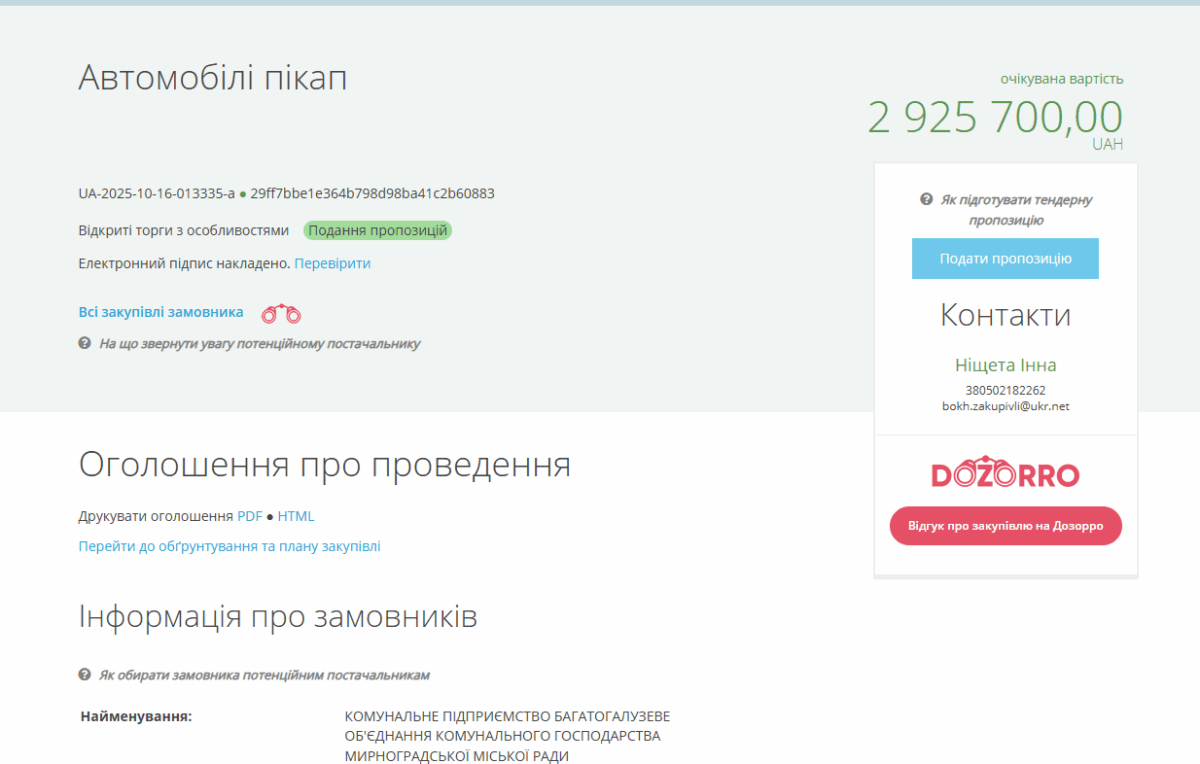Click the email bokh.zakupivli@ukr.net
1200x764 pixels.
click(x=1005, y=406)
